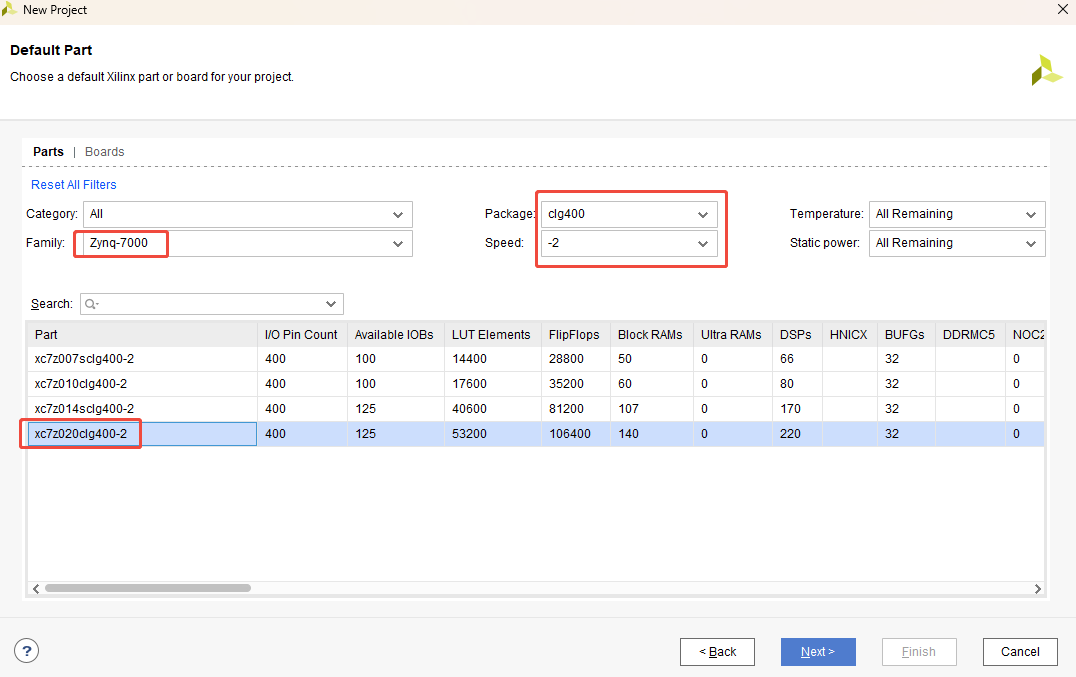The image size is (1076, 677).
Task: Click the Reset All Filters link
Action: 73,185
